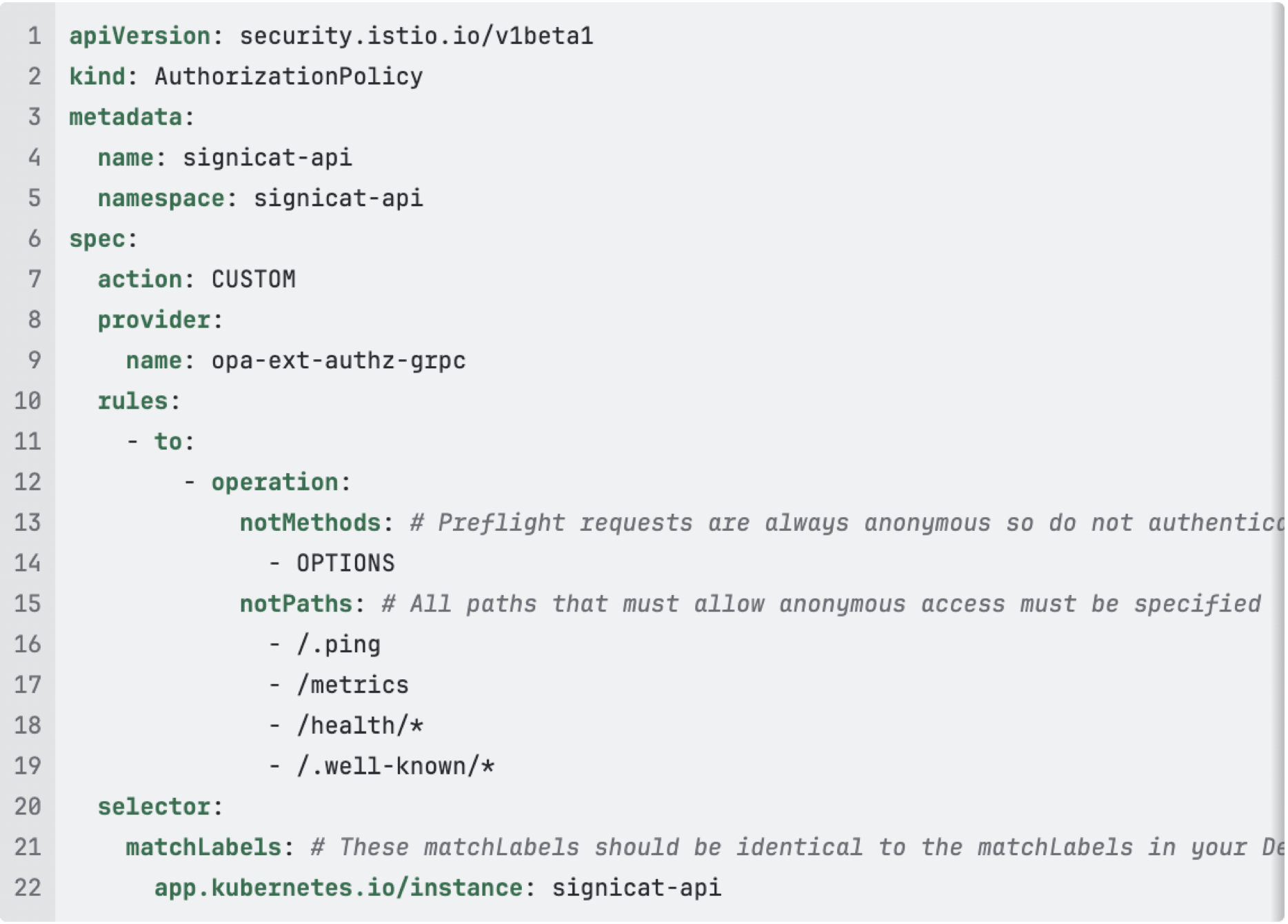Click line number 1 in the gutter

(x=34, y=36)
